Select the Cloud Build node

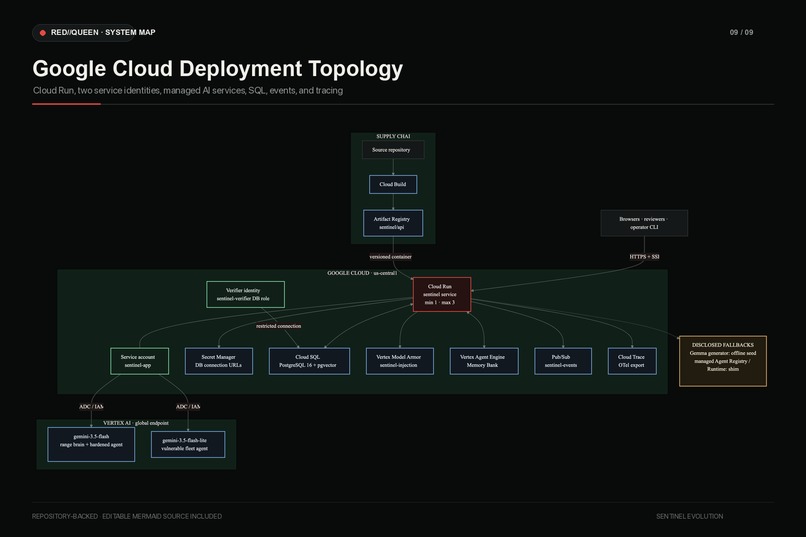coord(393,184)
